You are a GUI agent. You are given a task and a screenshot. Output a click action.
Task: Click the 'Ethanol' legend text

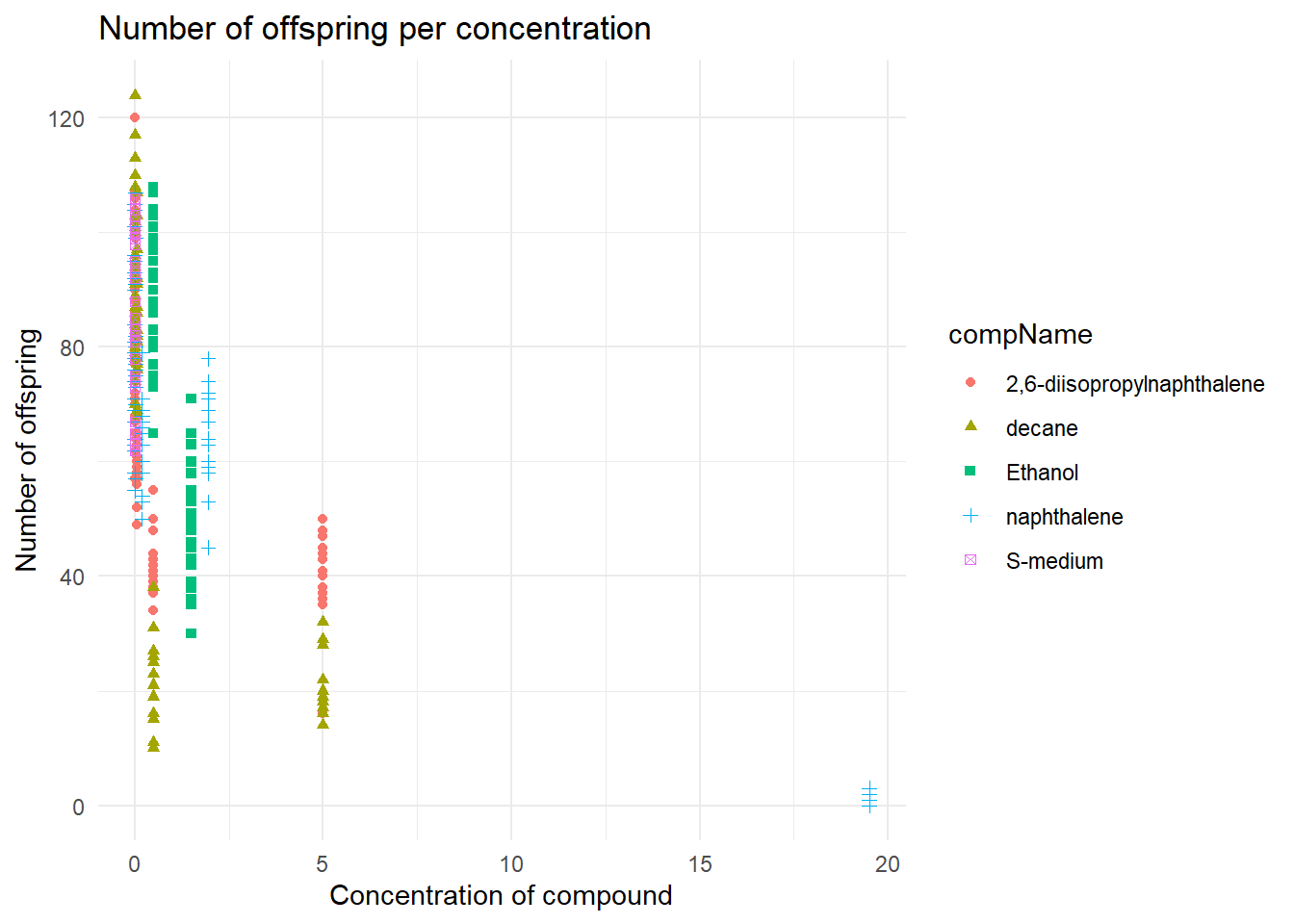(x=1042, y=473)
